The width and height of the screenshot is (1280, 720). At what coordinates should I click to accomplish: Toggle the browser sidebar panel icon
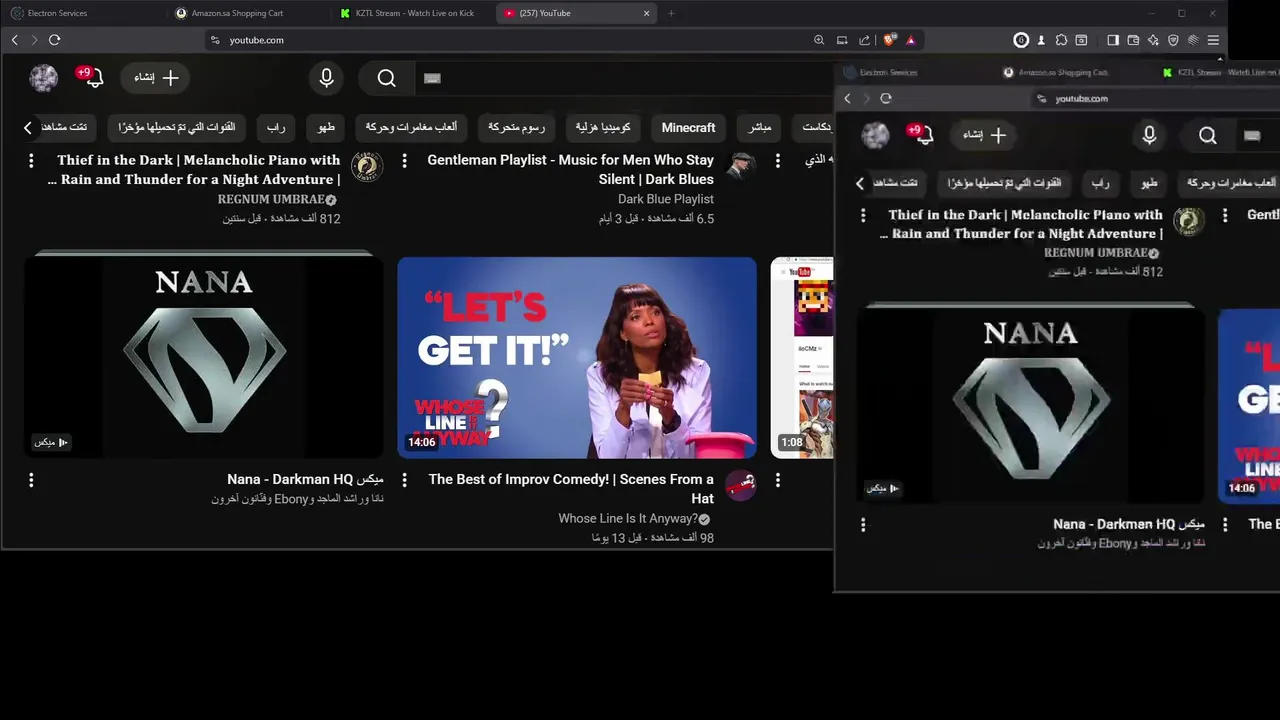coord(1113,40)
